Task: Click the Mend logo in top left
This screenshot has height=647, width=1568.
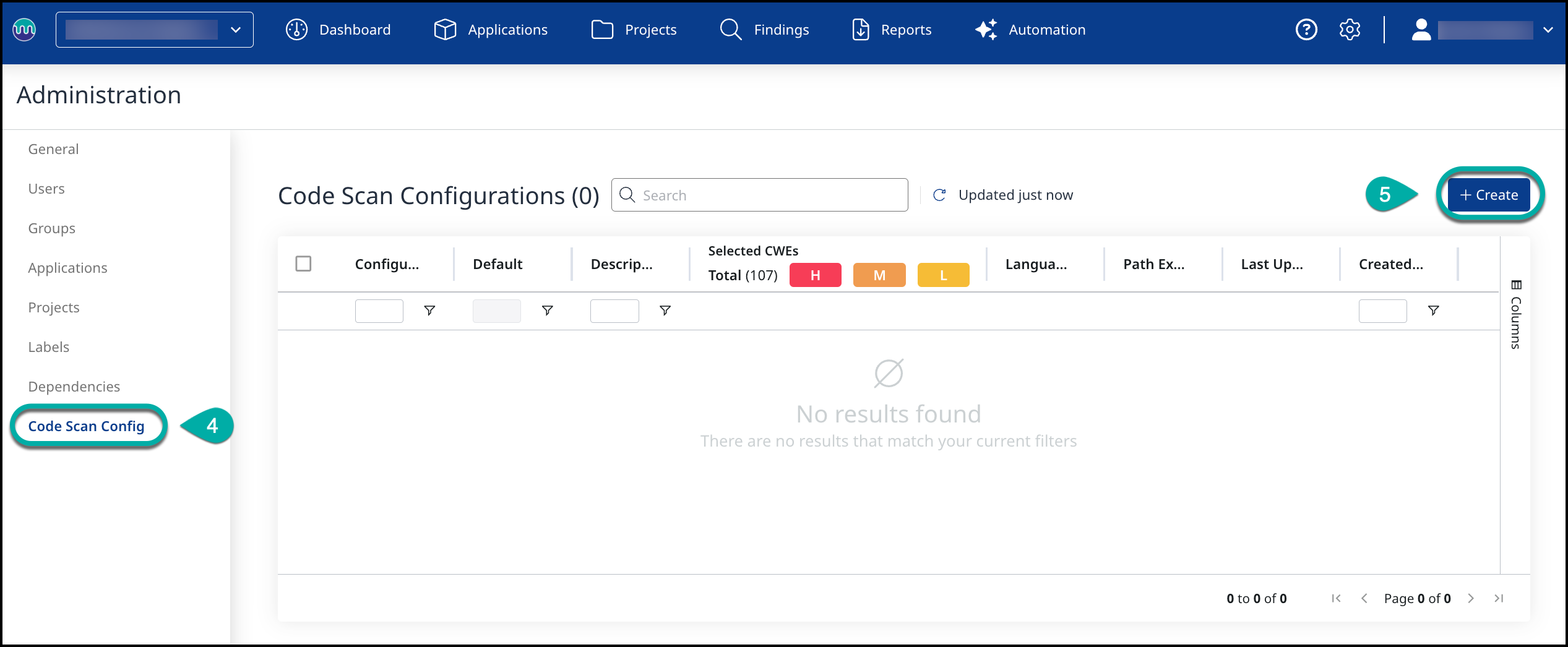Action: pos(25,30)
